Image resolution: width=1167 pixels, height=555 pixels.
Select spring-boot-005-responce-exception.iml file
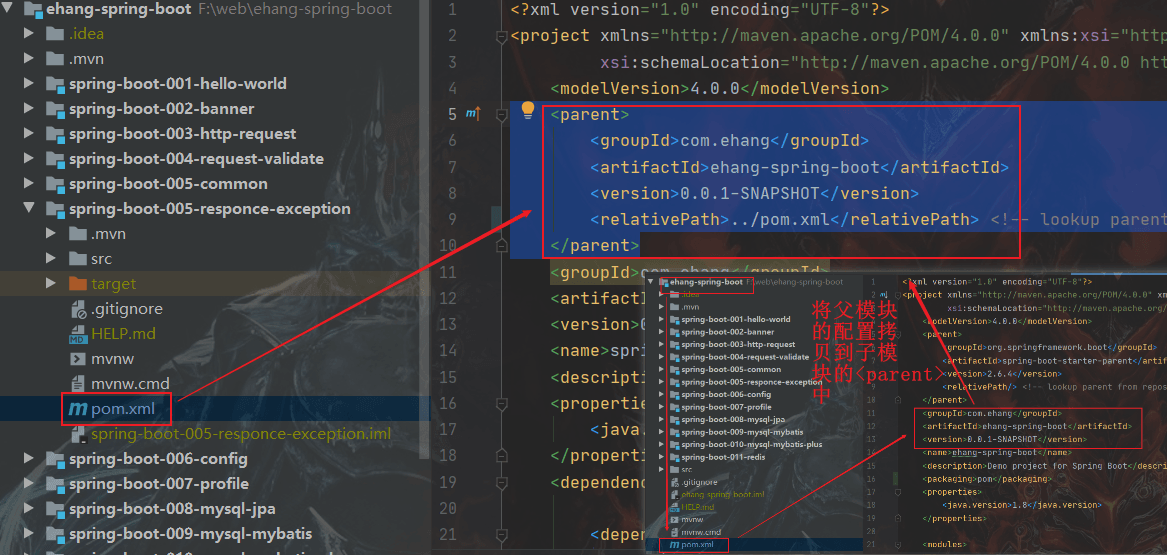241,434
